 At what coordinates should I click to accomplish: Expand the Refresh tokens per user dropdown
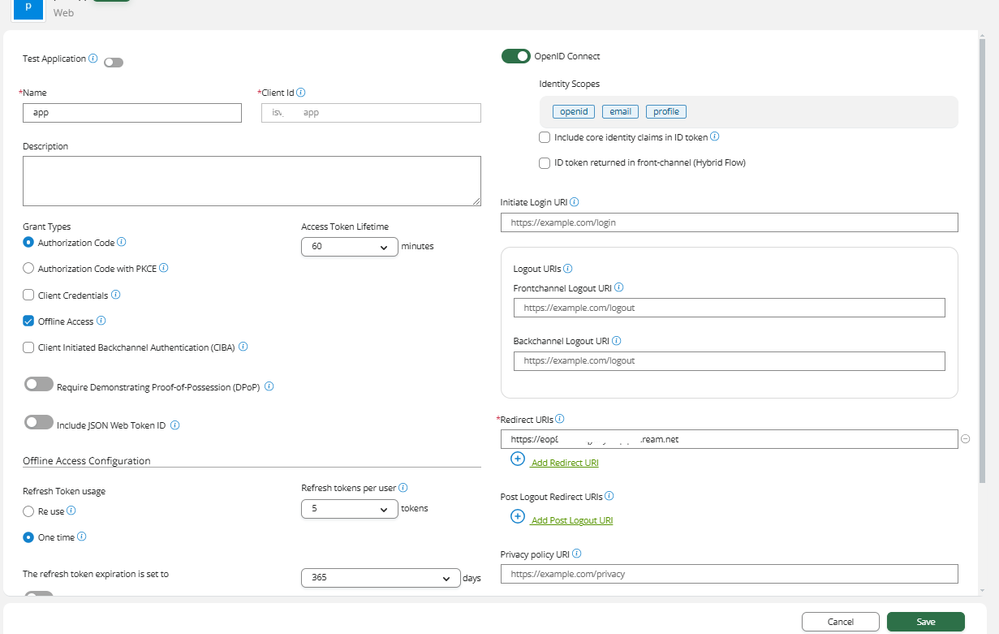tap(349, 509)
